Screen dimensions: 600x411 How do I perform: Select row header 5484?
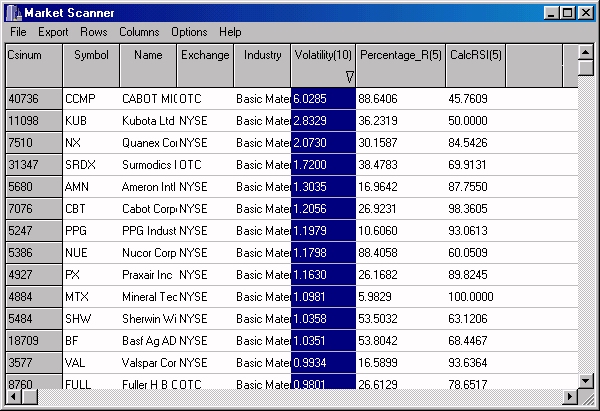[x=34, y=319]
